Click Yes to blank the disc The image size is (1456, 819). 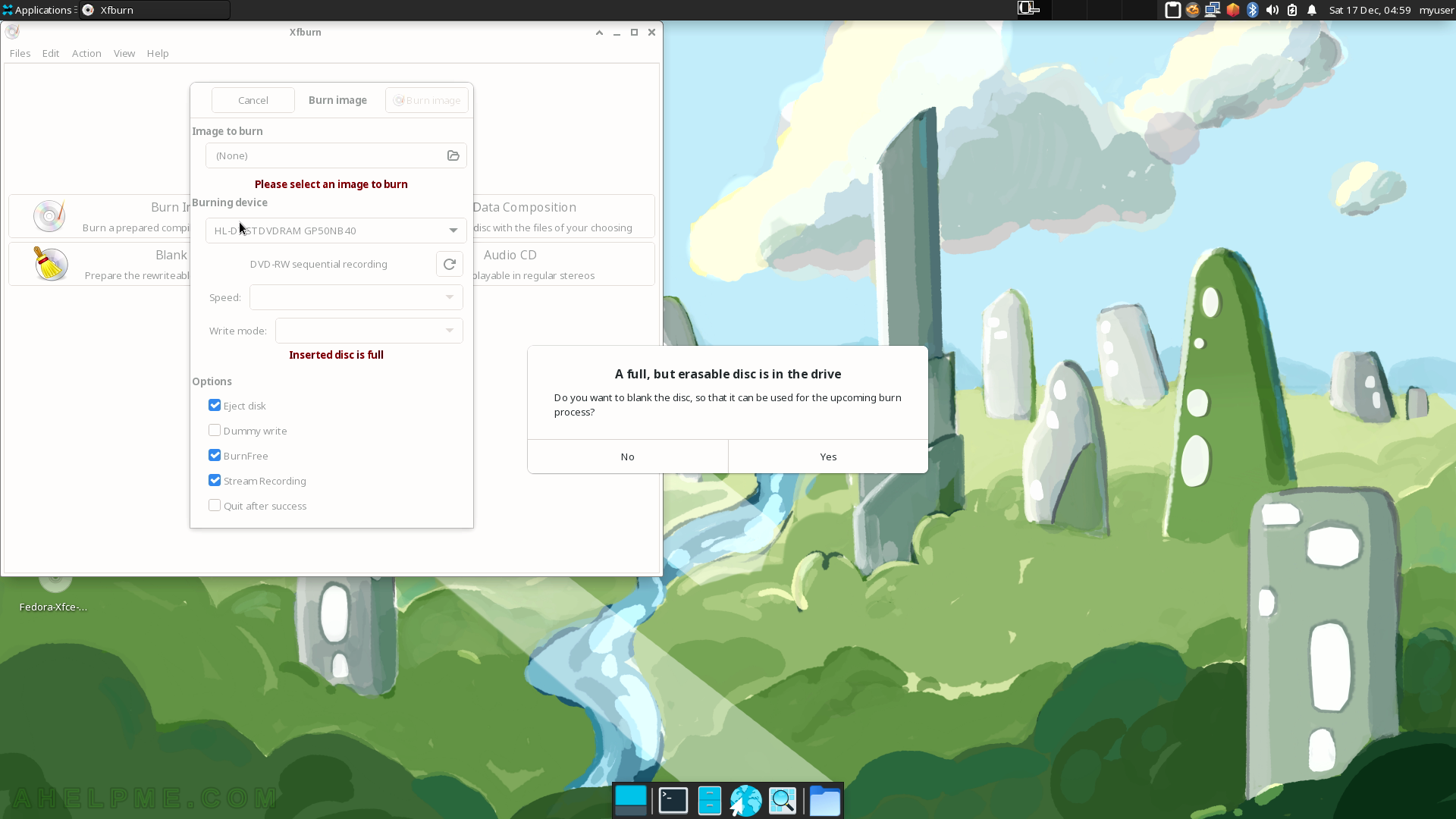tap(828, 457)
